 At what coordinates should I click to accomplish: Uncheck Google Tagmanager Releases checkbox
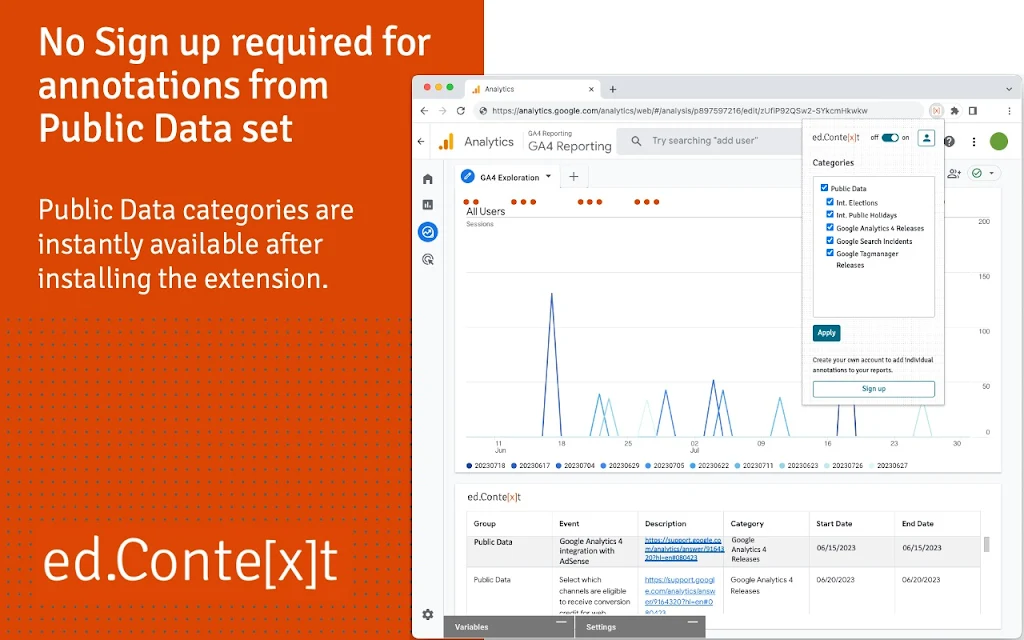click(x=830, y=253)
